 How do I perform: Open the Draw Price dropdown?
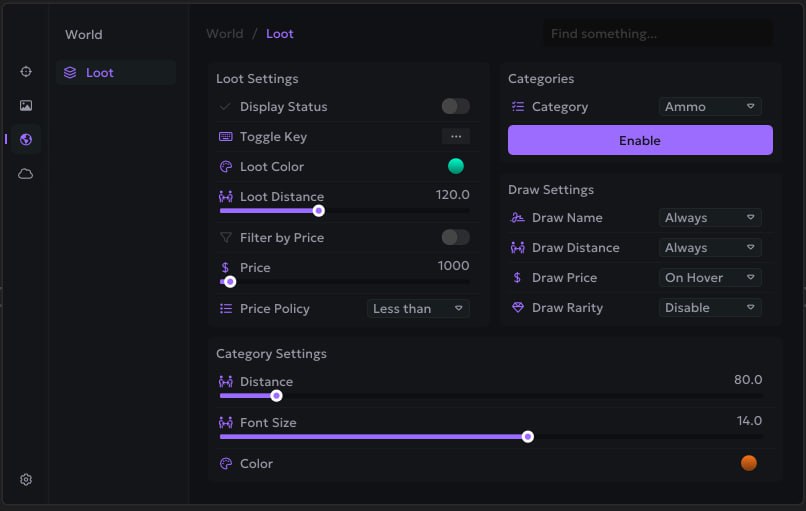coord(710,278)
